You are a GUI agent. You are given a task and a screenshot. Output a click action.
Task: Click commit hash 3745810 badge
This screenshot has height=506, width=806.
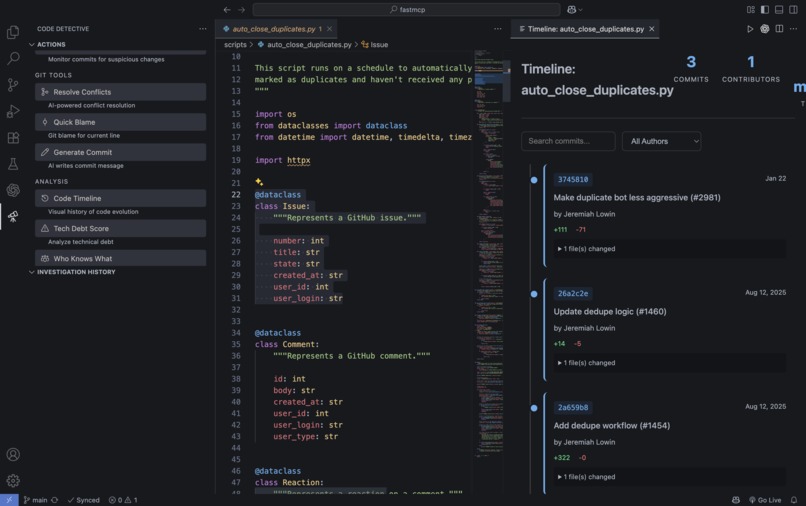(573, 179)
